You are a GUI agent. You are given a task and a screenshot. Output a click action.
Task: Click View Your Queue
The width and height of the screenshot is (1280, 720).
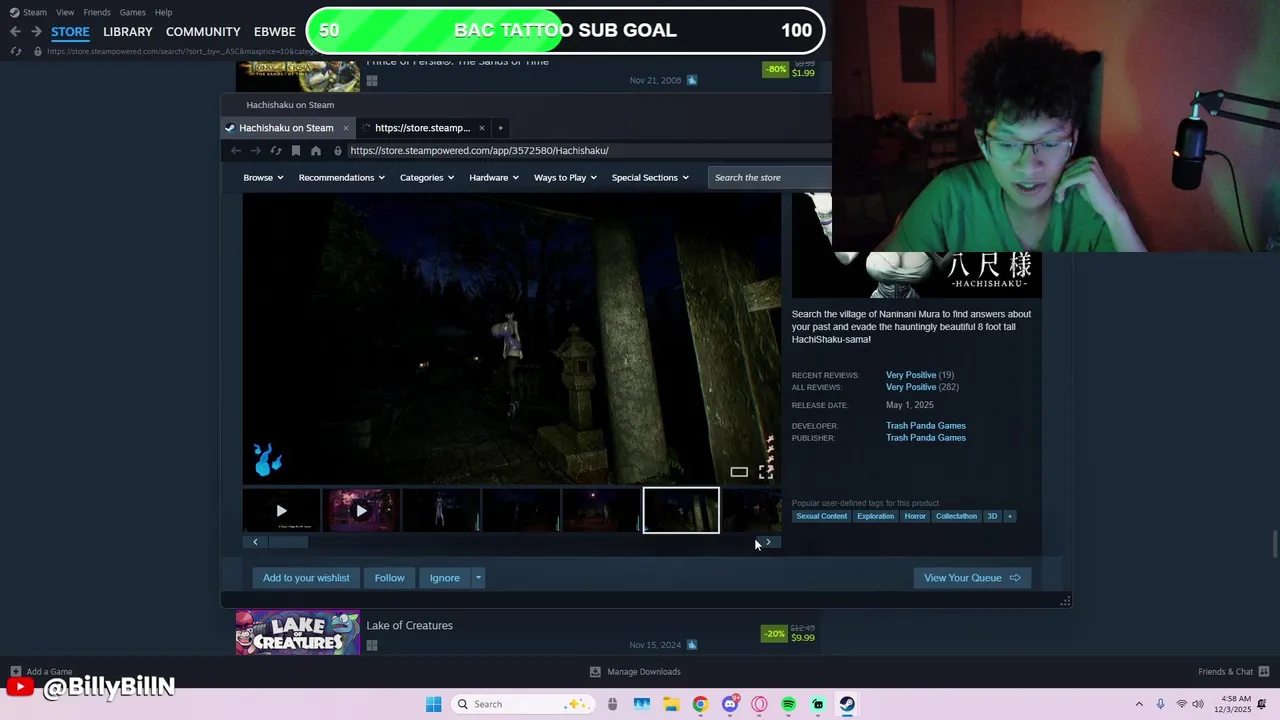click(x=972, y=578)
